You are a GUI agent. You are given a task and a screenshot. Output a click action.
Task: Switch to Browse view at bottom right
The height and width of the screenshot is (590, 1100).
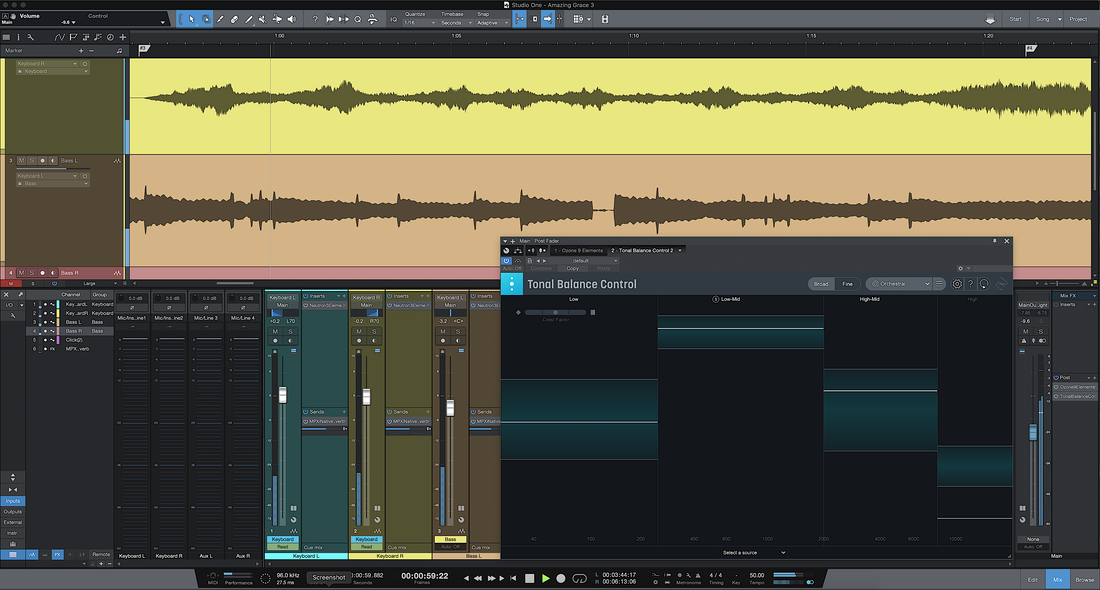1084,579
